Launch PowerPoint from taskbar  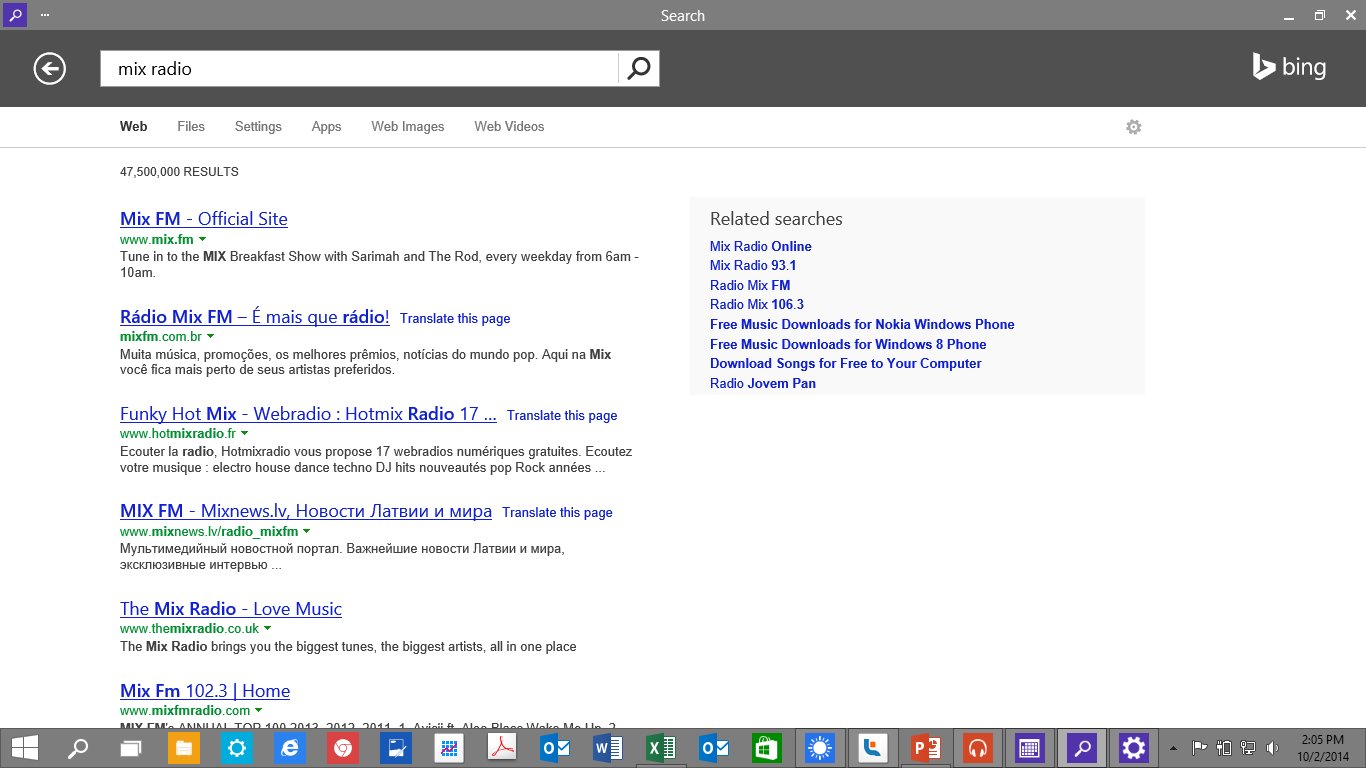coord(927,747)
